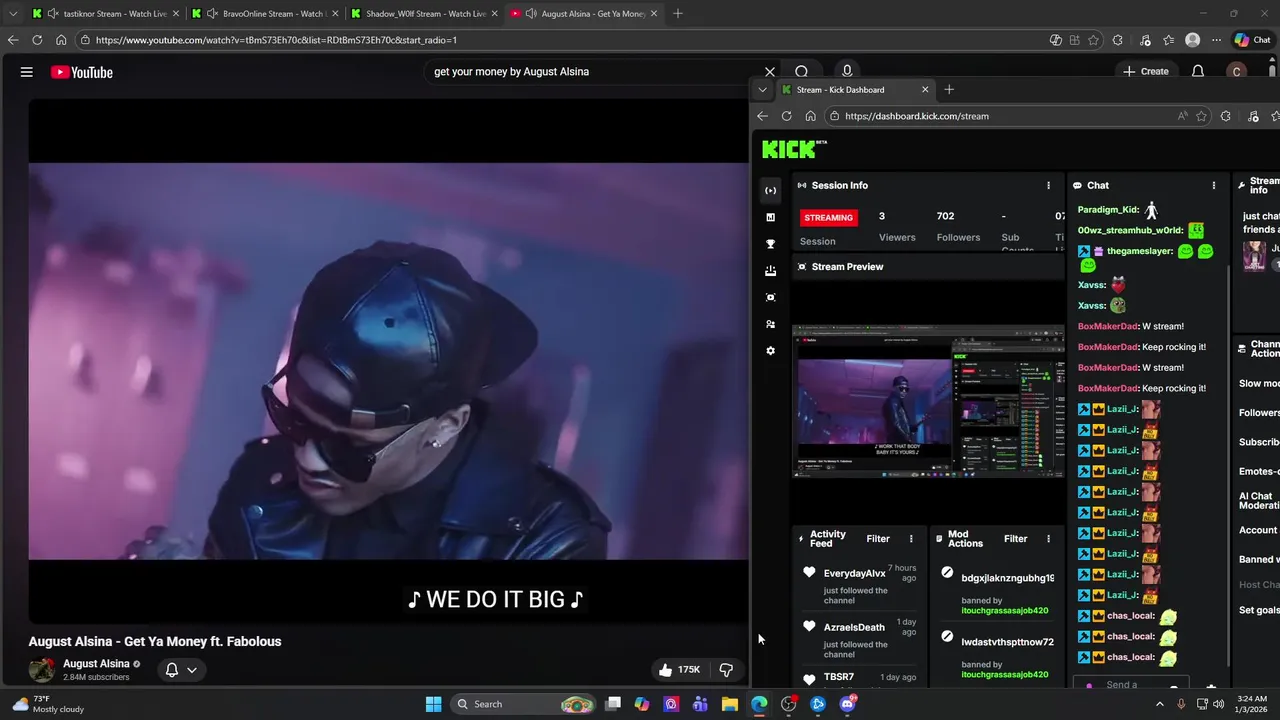The height and width of the screenshot is (720, 1280).
Task: Open Kick community users sidebar icon
Action: coord(770,324)
